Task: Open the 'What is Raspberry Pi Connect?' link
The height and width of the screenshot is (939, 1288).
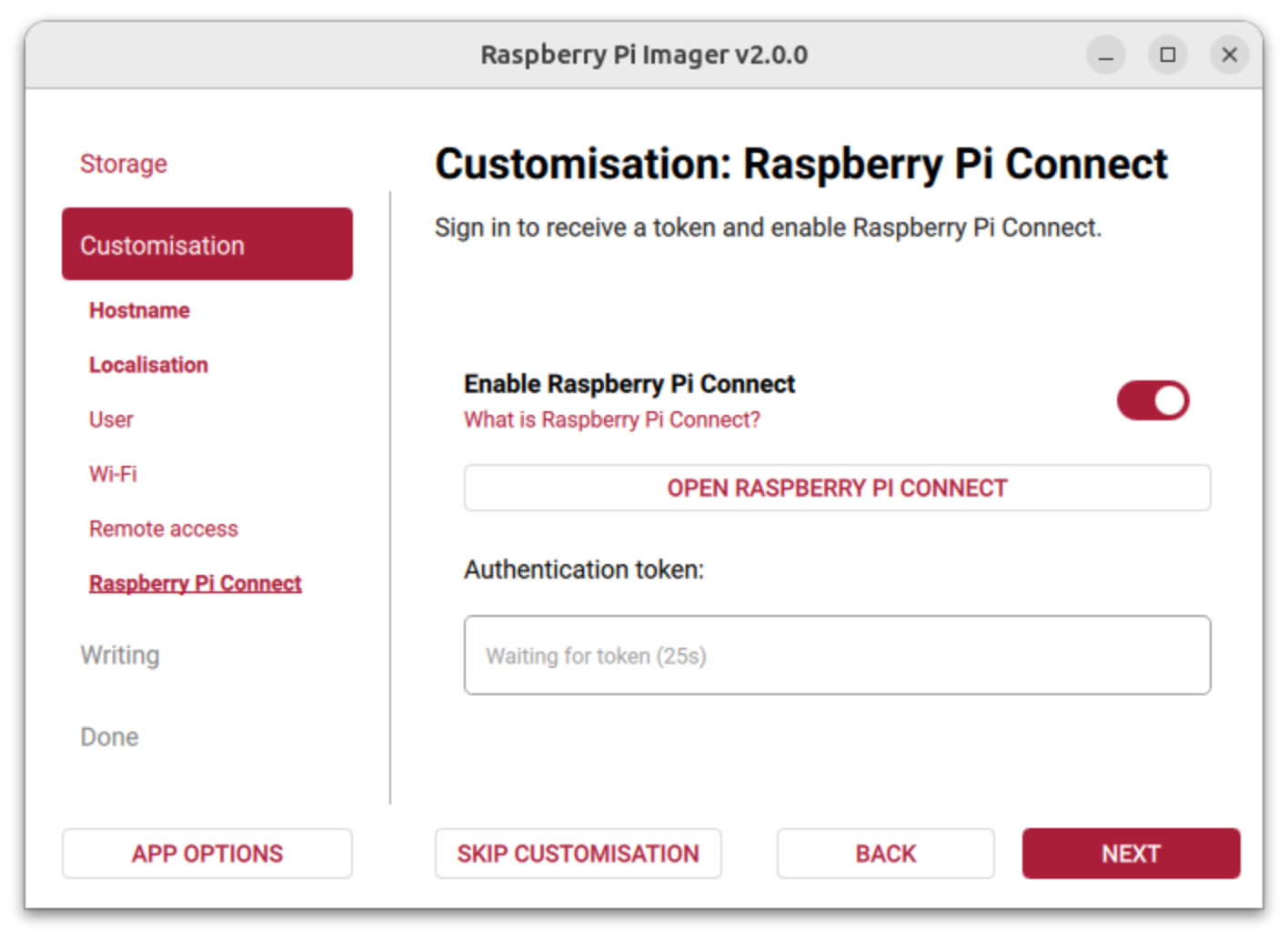Action: click(611, 419)
